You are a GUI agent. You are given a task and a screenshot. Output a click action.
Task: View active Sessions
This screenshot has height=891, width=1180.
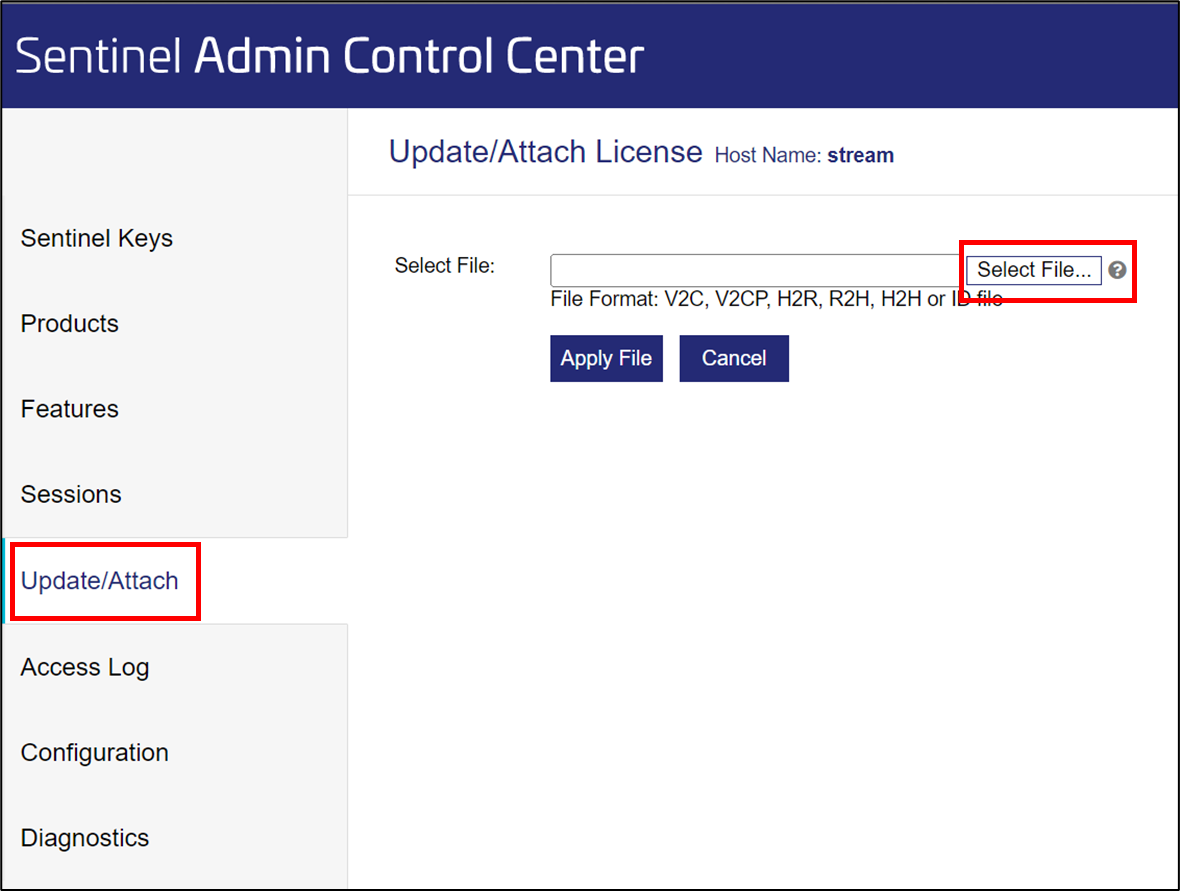coord(70,494)
